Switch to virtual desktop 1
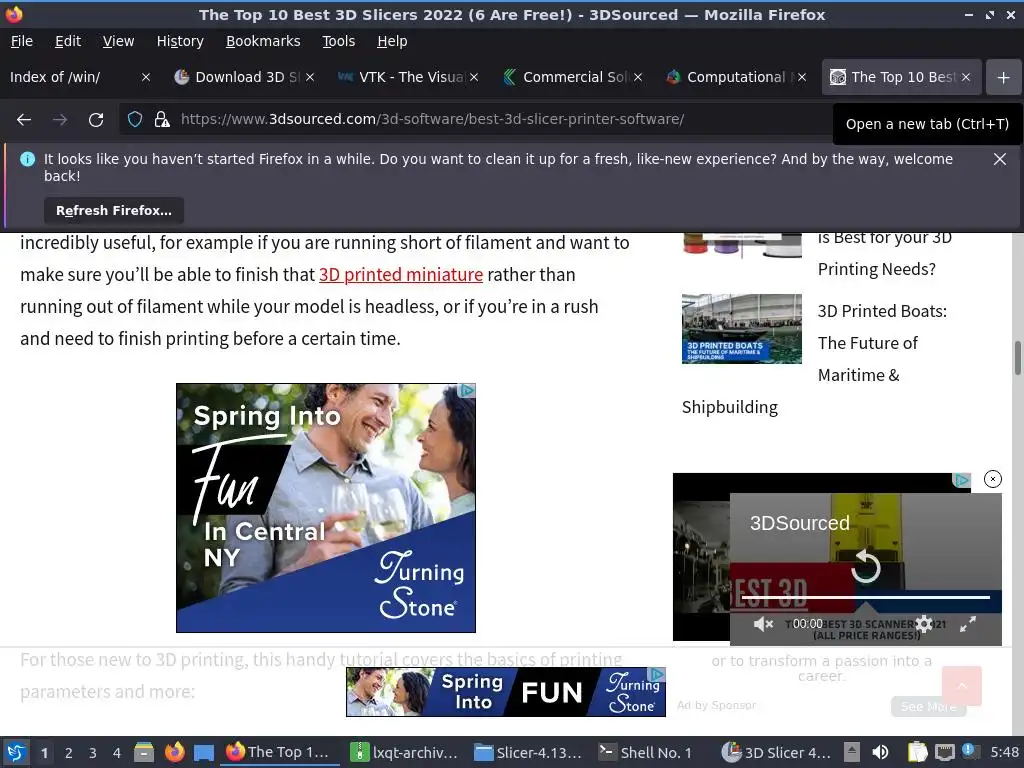Viewport: 1024px width, 768px height. pyautogui.click(x=44, y=753)
